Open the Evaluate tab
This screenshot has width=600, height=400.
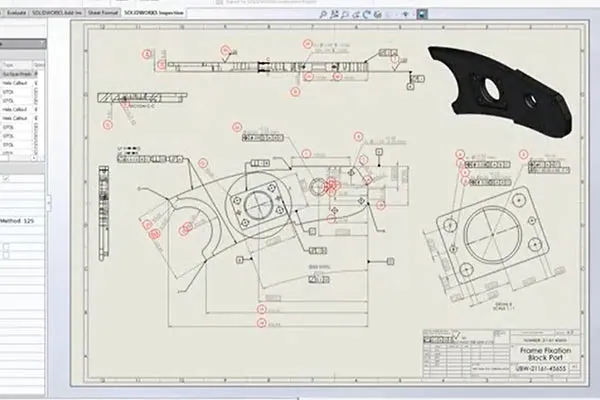pos(16,13)
